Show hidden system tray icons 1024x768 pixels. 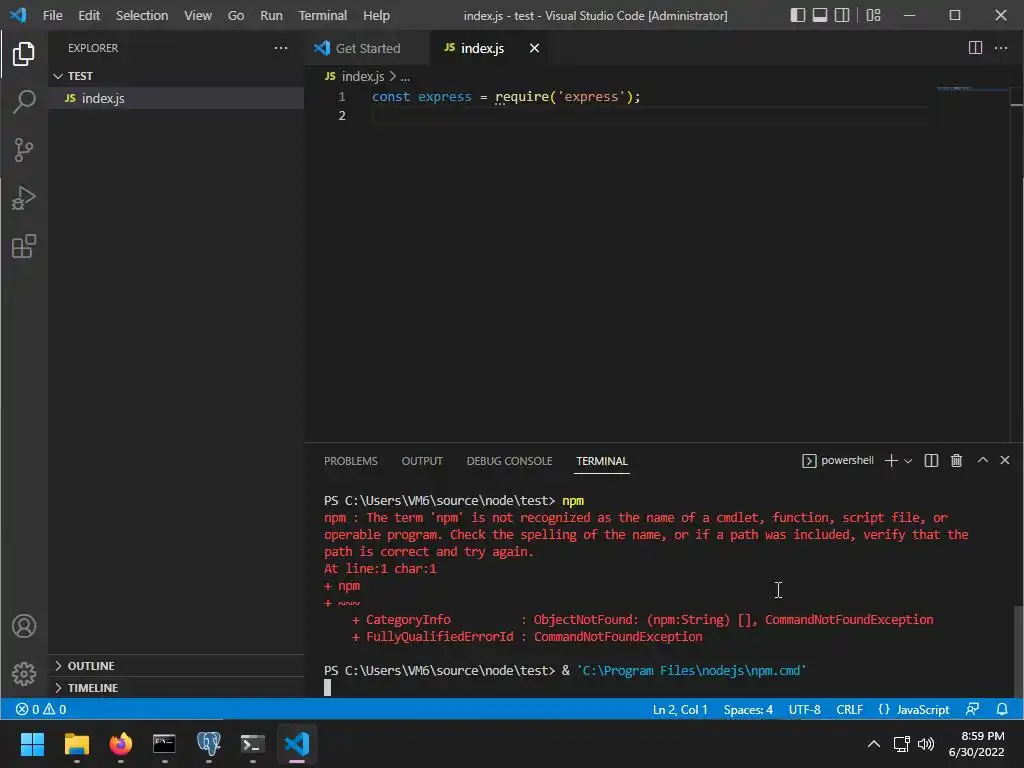click(873, 744)
